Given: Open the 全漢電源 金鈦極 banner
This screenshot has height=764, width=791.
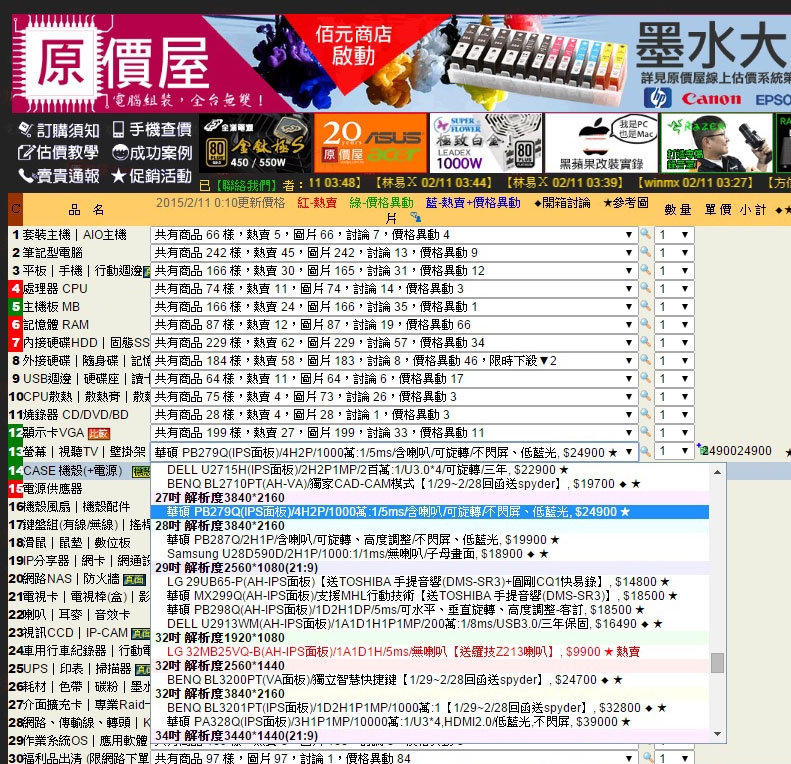Looking at the screenshot, I should [x=255, y=143].
